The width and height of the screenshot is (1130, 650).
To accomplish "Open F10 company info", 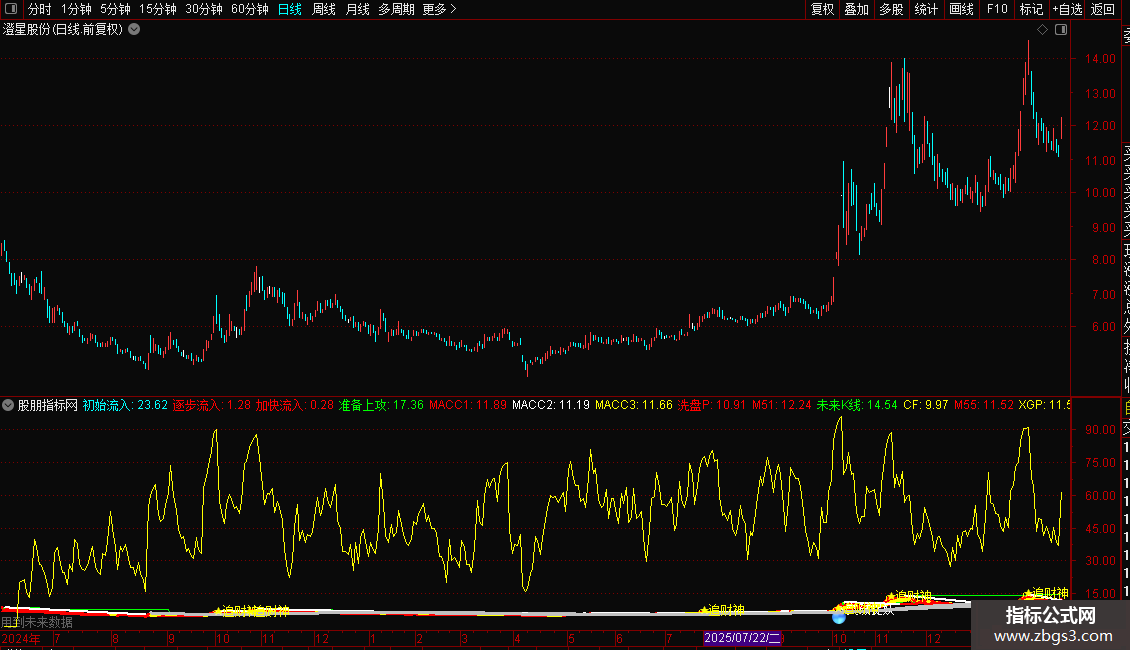I will (997, 9).
